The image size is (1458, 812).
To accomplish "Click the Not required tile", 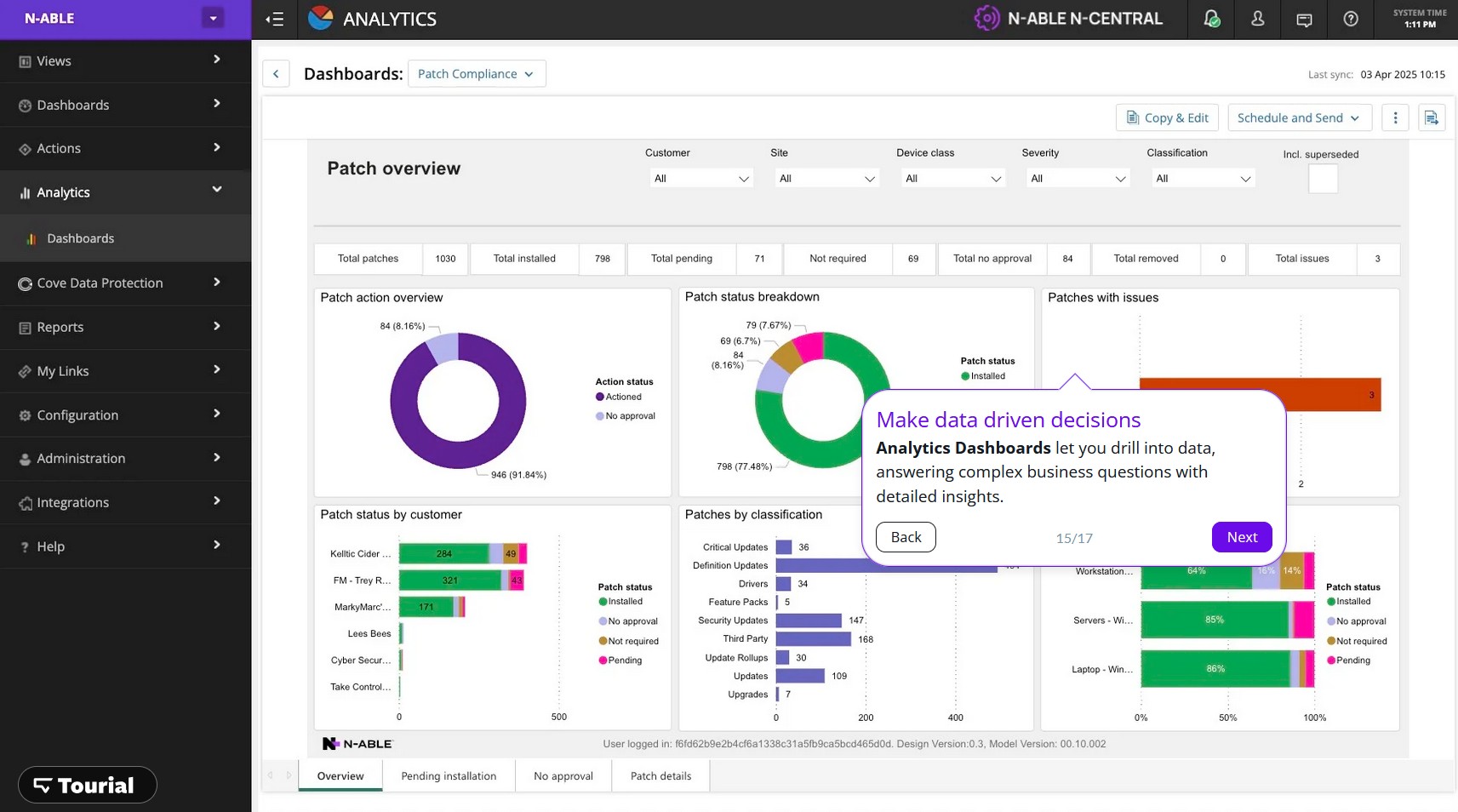I will point(860,259).
